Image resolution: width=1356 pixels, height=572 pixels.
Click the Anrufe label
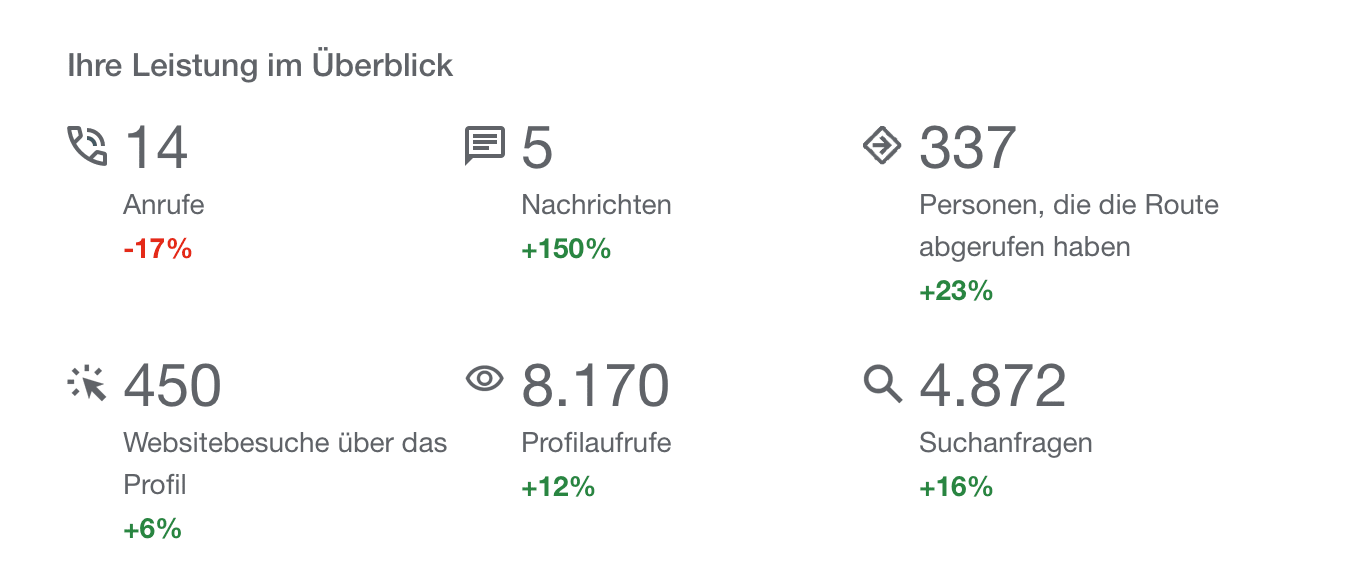coord(164,206)
